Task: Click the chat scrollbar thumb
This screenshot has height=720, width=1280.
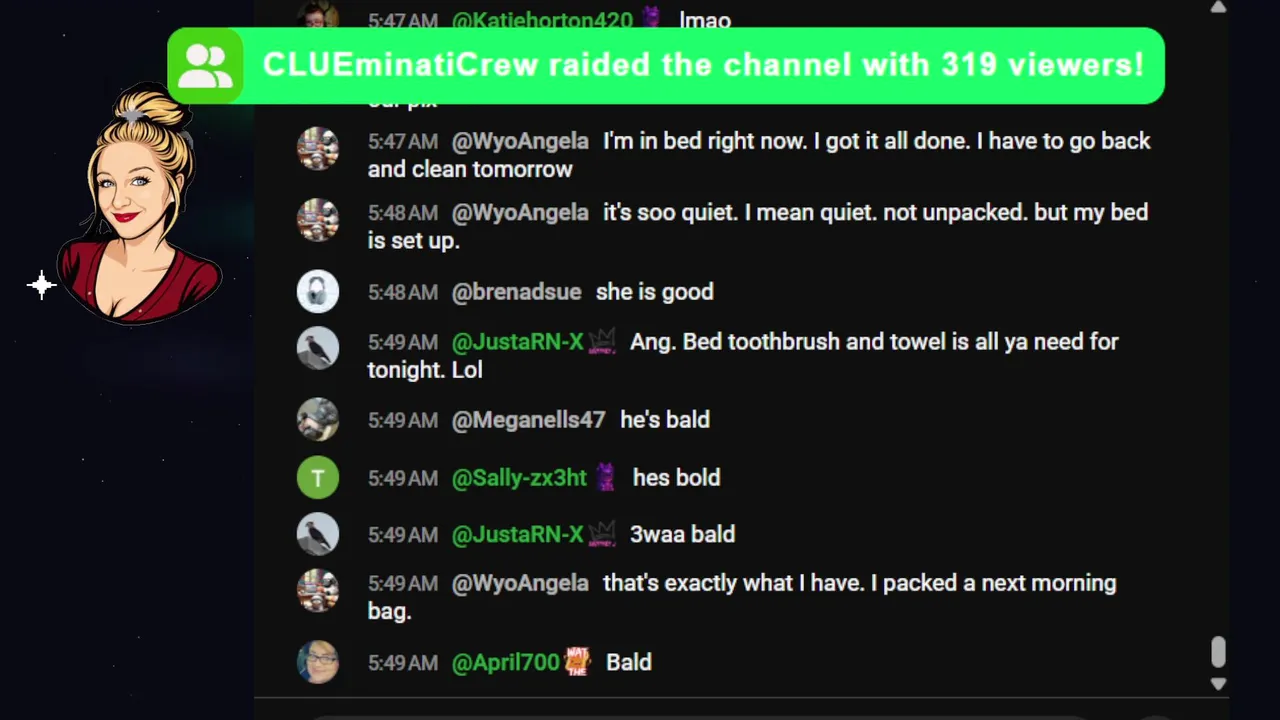Action: pos(1218,652)
